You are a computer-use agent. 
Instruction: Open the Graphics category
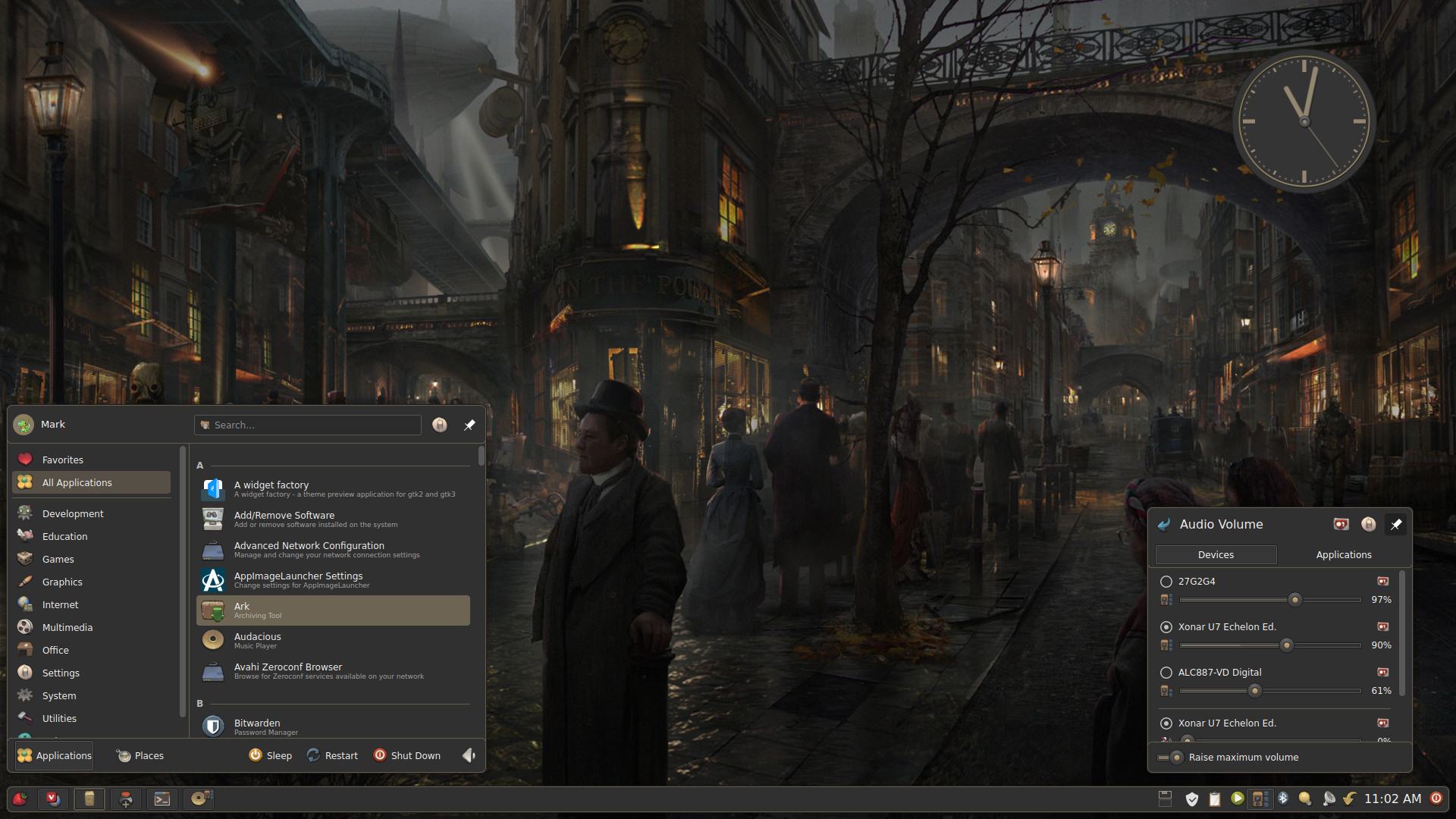(91, 582)
